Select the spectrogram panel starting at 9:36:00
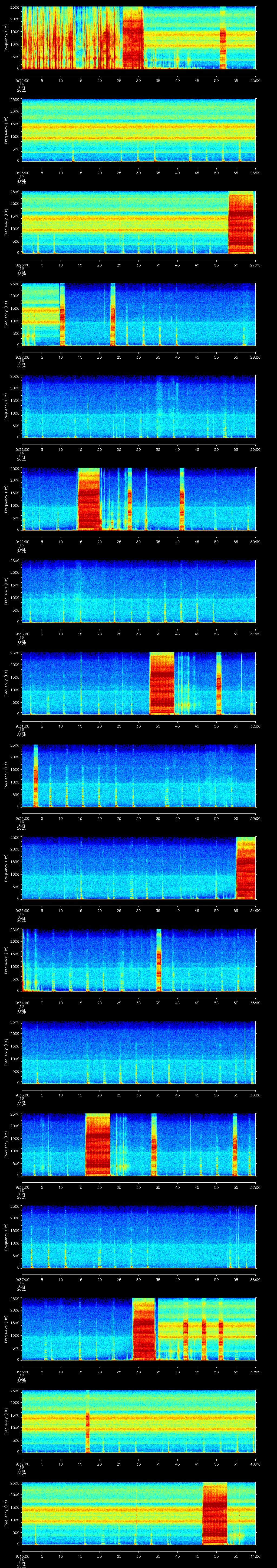The image size is (277, 1568). [x=138, y=1145]
